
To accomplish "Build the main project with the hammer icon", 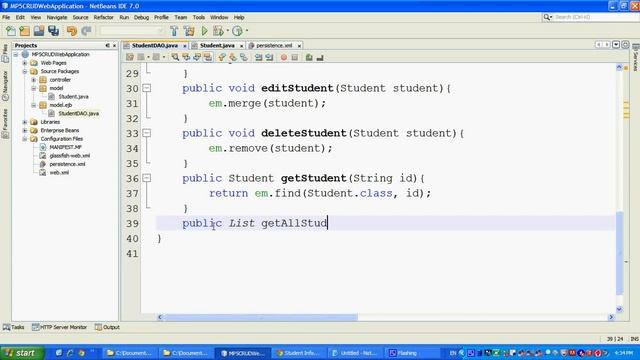I will point(174,31).
